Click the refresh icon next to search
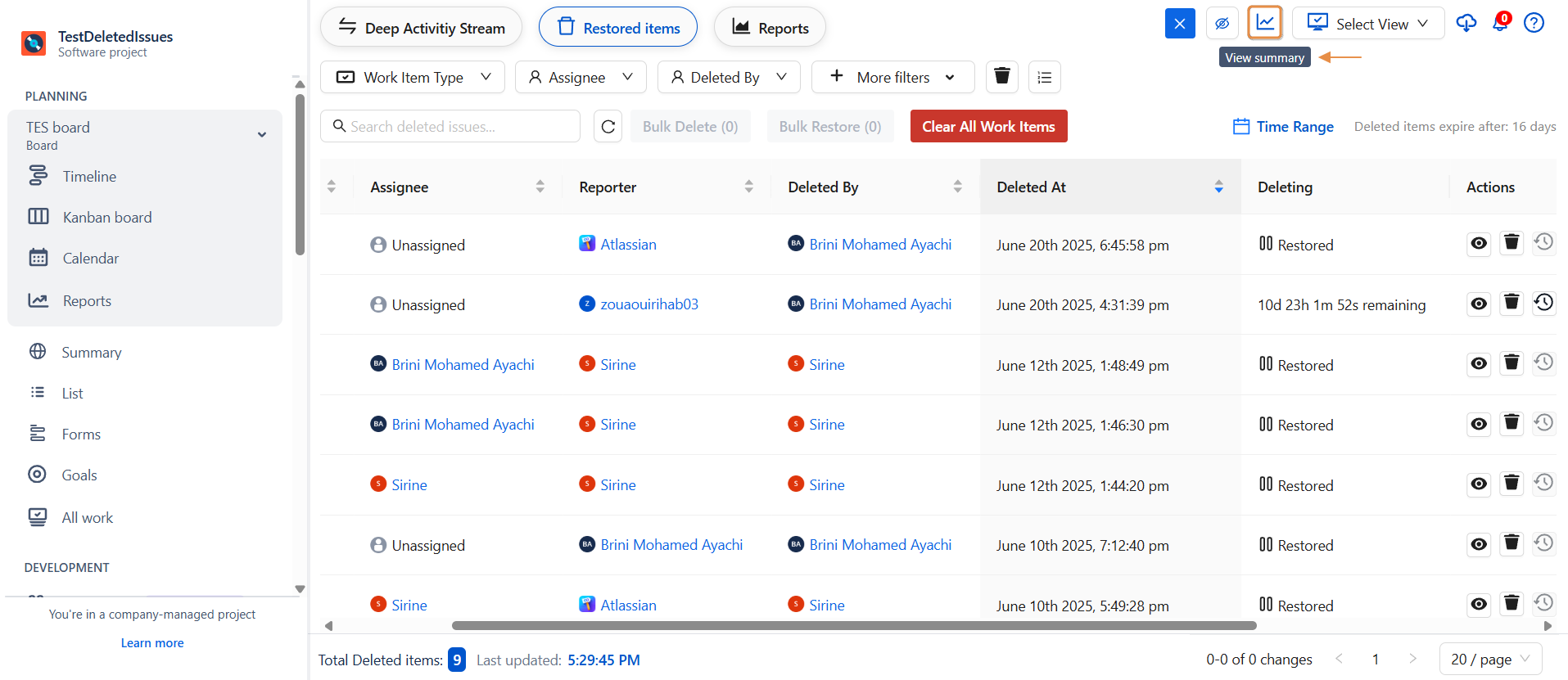1568x680 pixels. (608, 127)
